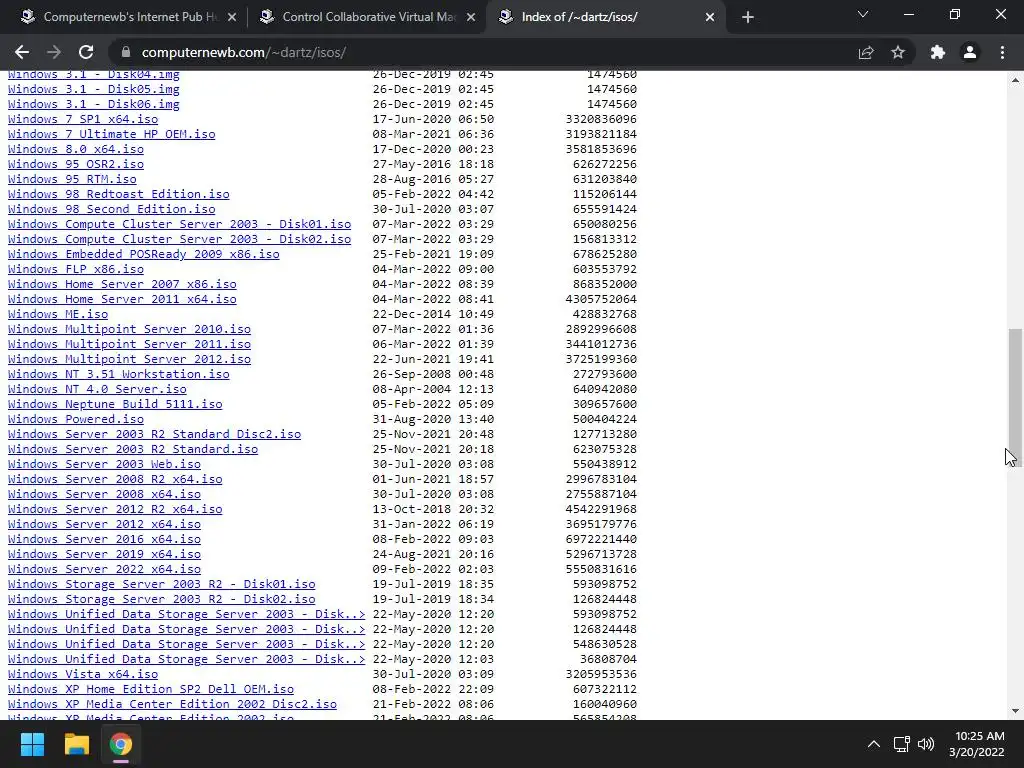Viewport: 1024px width, 768px height.
Task: Open Windows 98 Second Edition.iso
Action: click(x=112, y=209)
